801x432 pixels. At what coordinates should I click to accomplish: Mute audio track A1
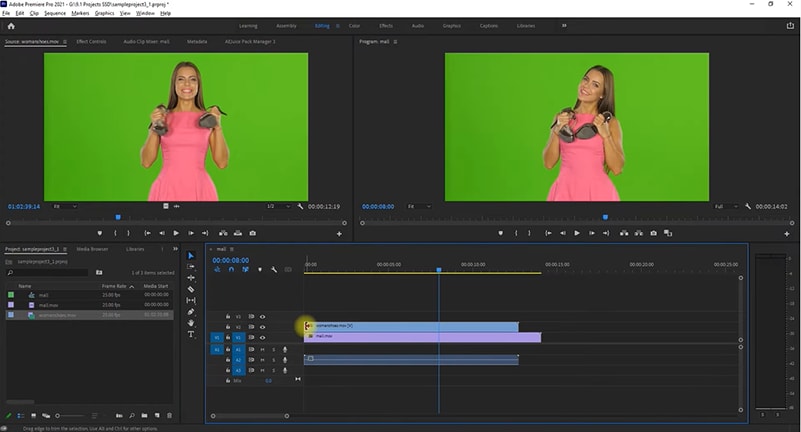263,349
